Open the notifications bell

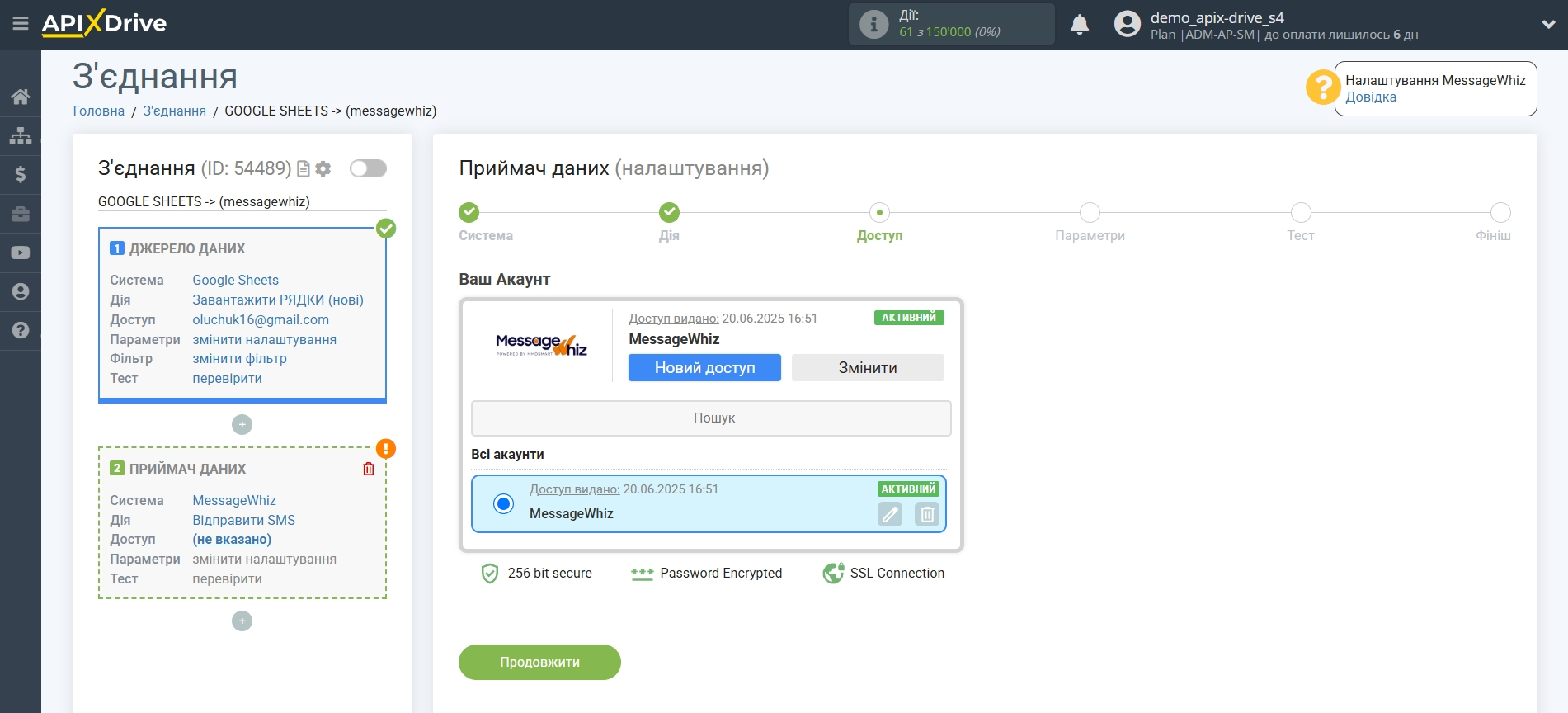pos(1080,25)
